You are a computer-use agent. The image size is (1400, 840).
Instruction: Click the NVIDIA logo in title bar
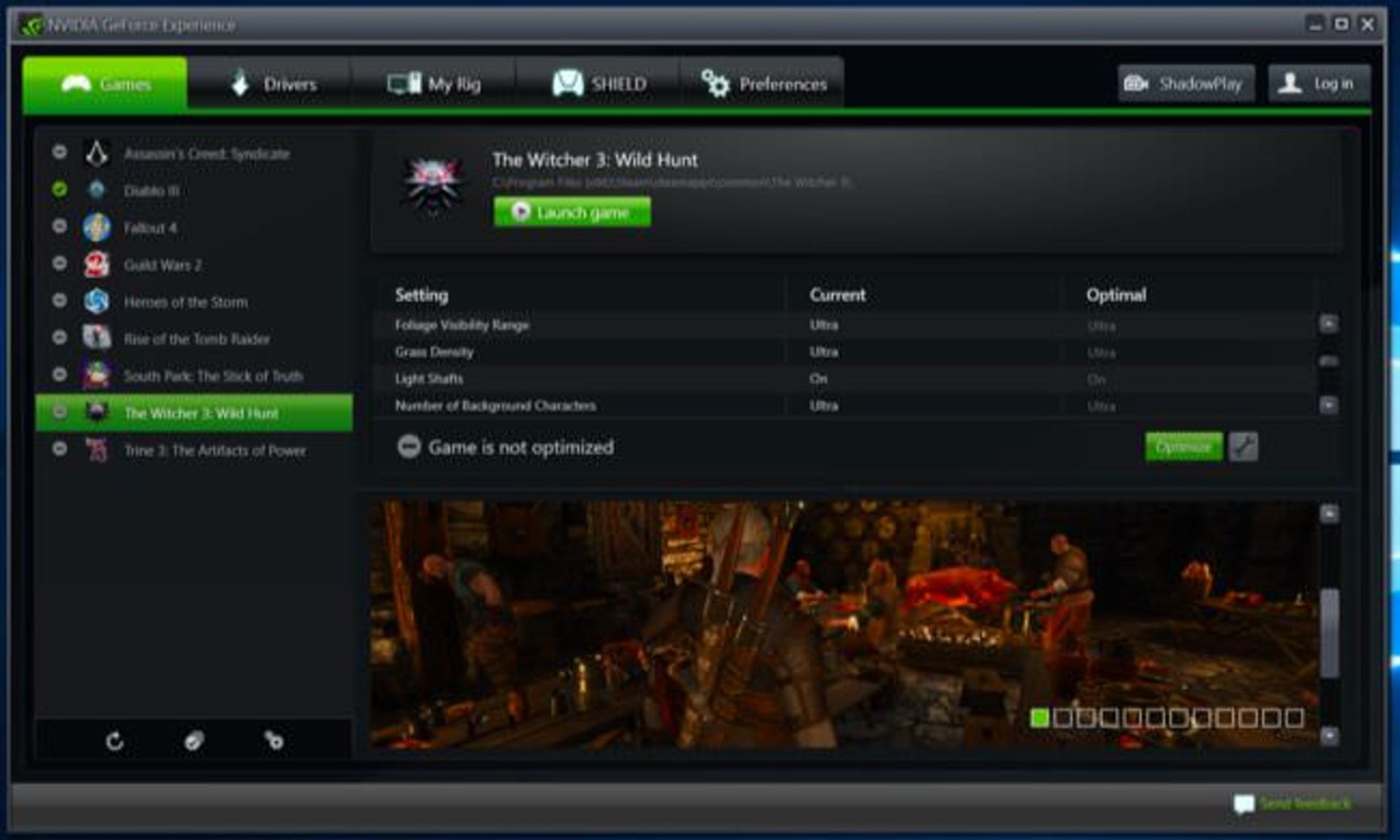coord(31,26)
